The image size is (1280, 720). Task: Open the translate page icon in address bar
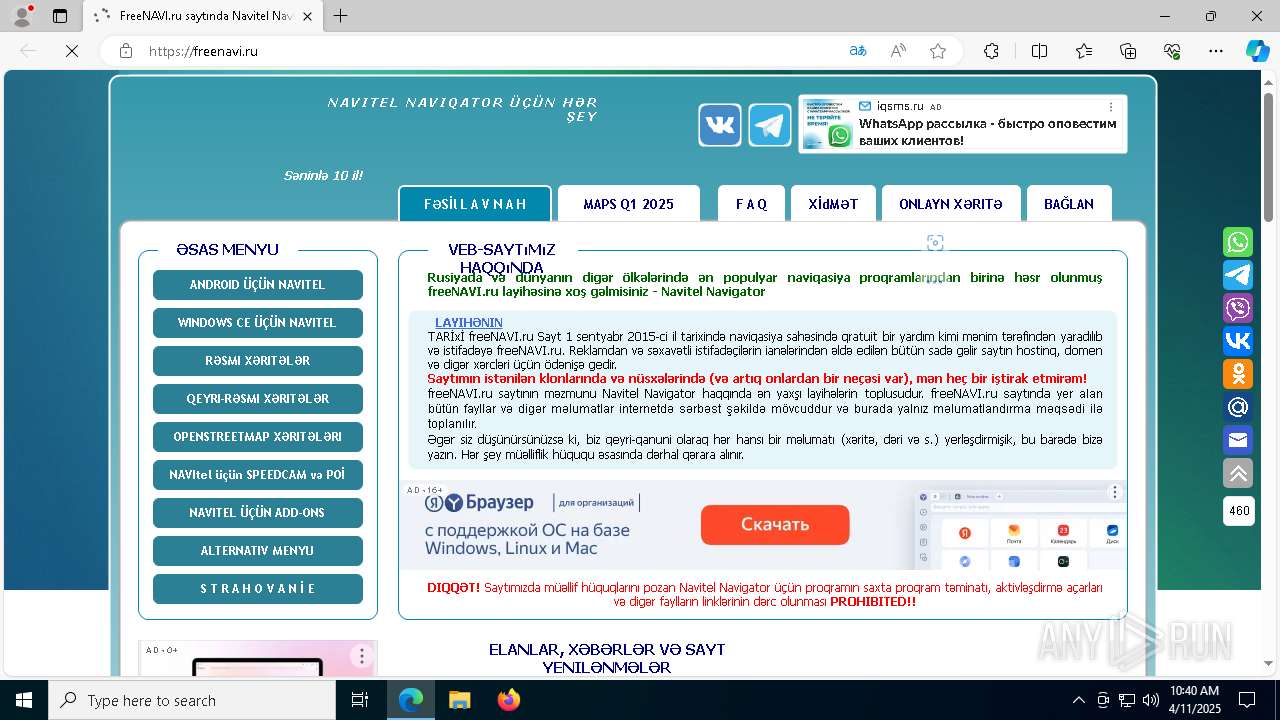click(x=857, y=51)
